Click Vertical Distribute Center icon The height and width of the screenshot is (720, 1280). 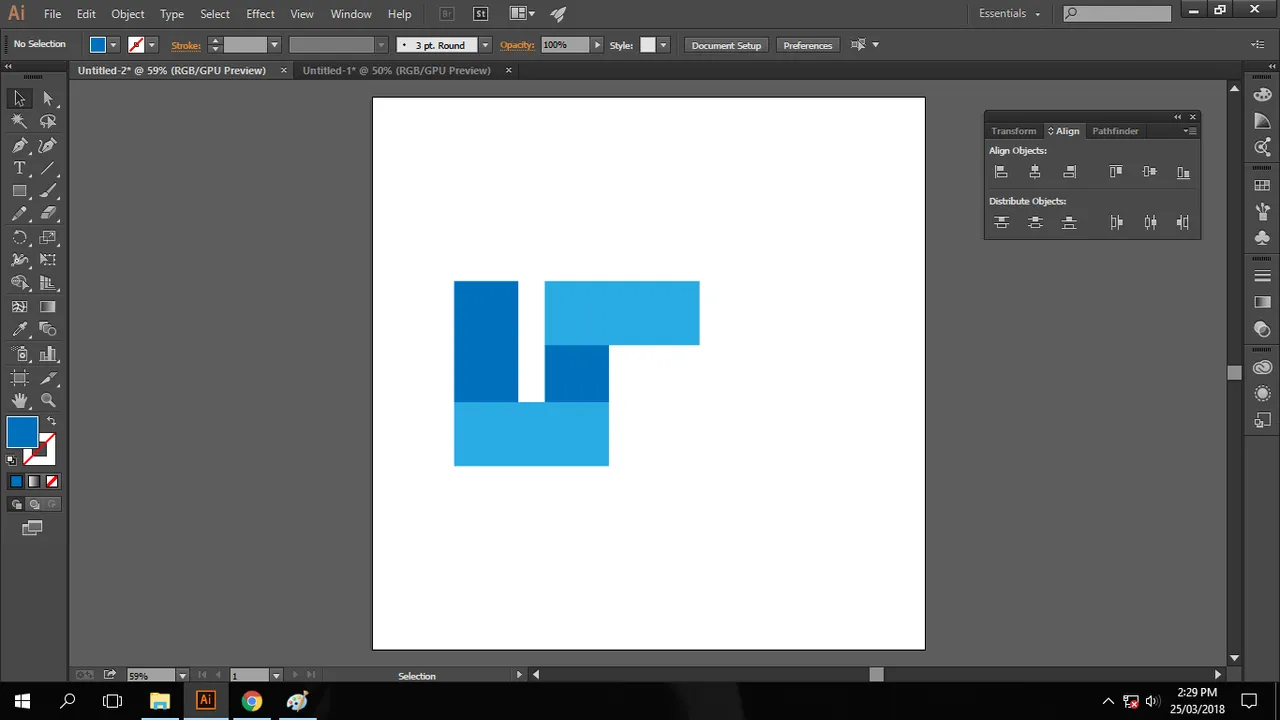pos(1035,222)
